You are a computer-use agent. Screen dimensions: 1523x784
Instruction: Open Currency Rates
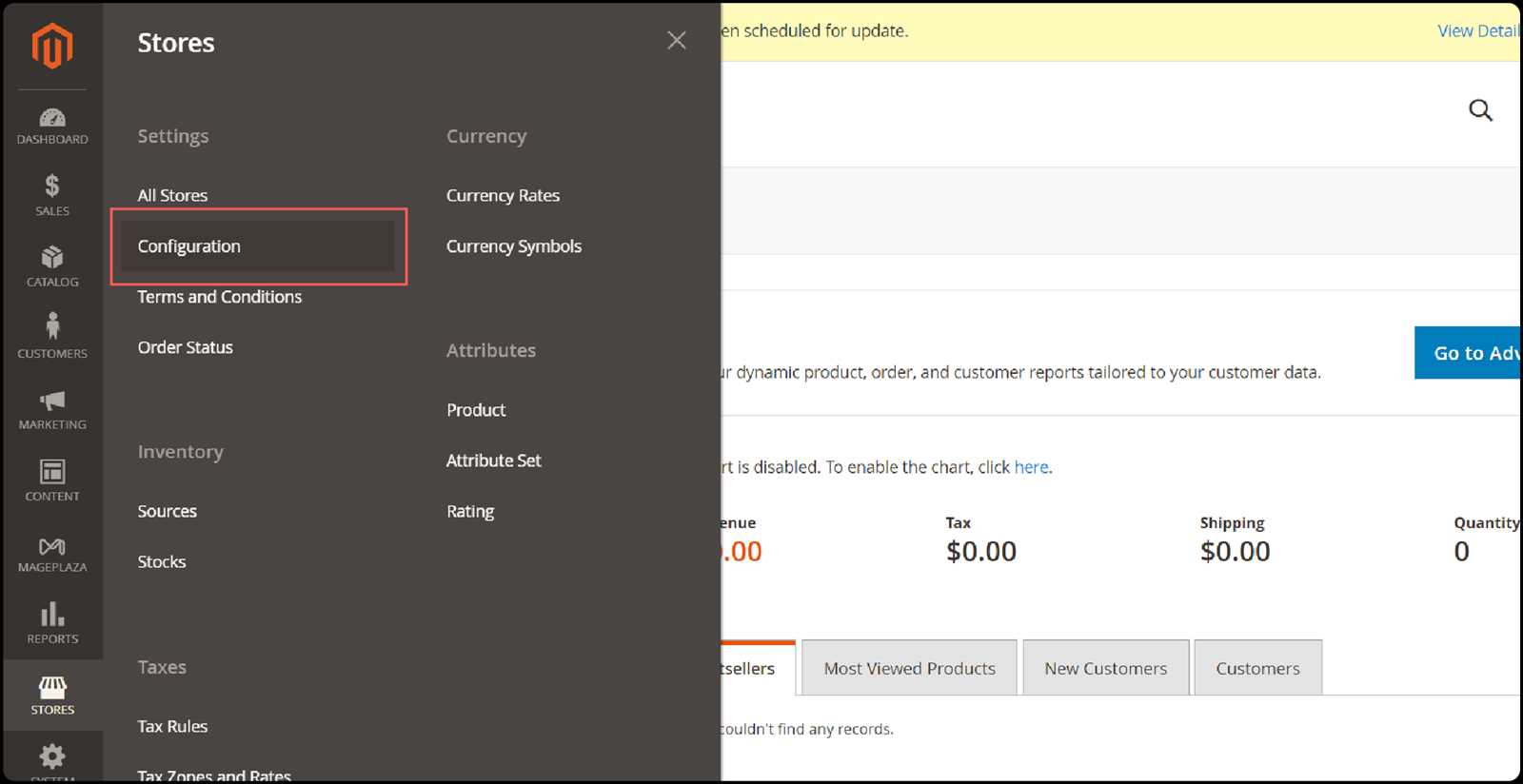coord(503,195)
